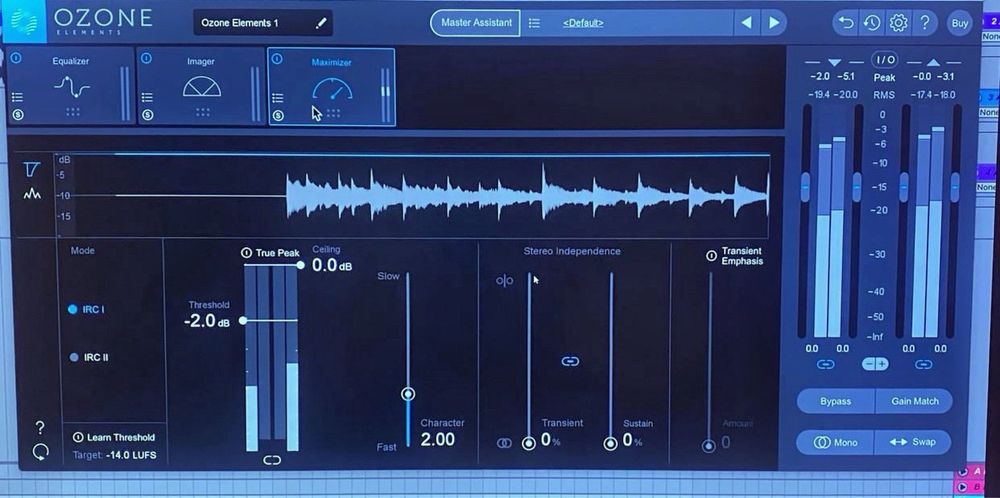Screen dimensions: 1000x498
Task: Click the Buy button
Action: [960, 24]
